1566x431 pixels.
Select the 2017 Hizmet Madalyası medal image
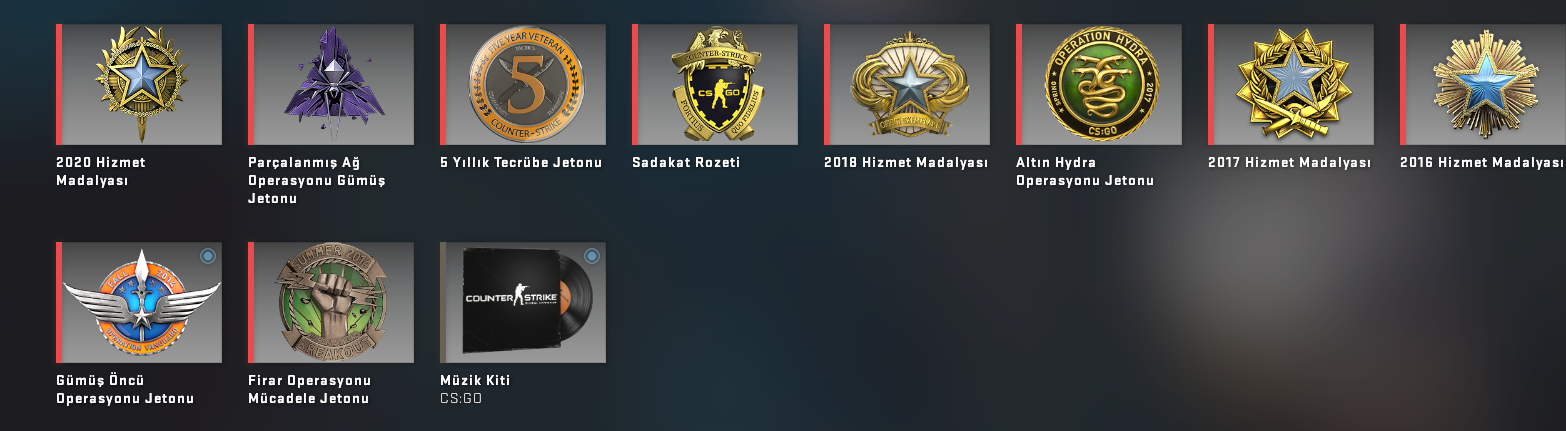point(1291,84)
